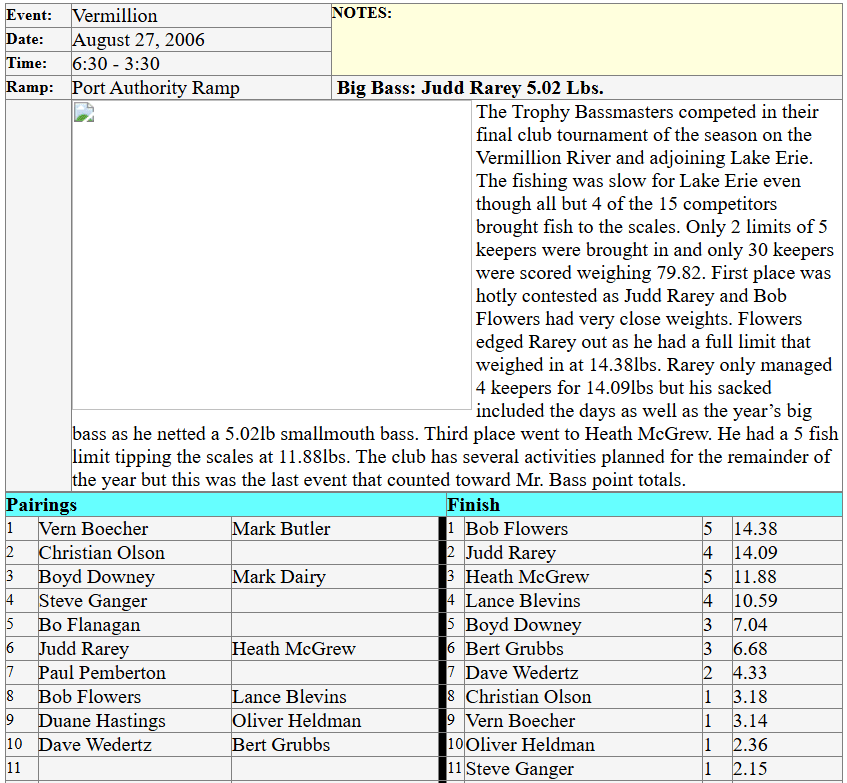Click the 6:30 - 3:30 time cell
Image resolution: width=847 pixels, height=783 pixels.
pos(116,64)
